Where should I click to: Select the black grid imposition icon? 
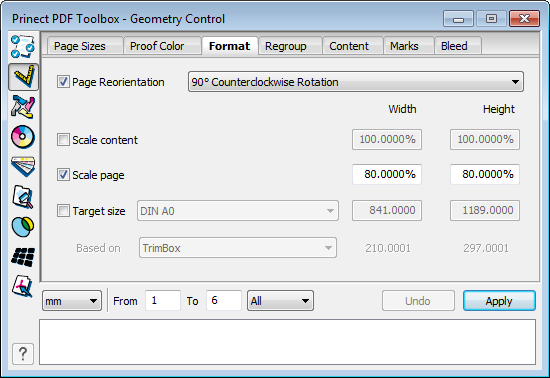(23, 257)
